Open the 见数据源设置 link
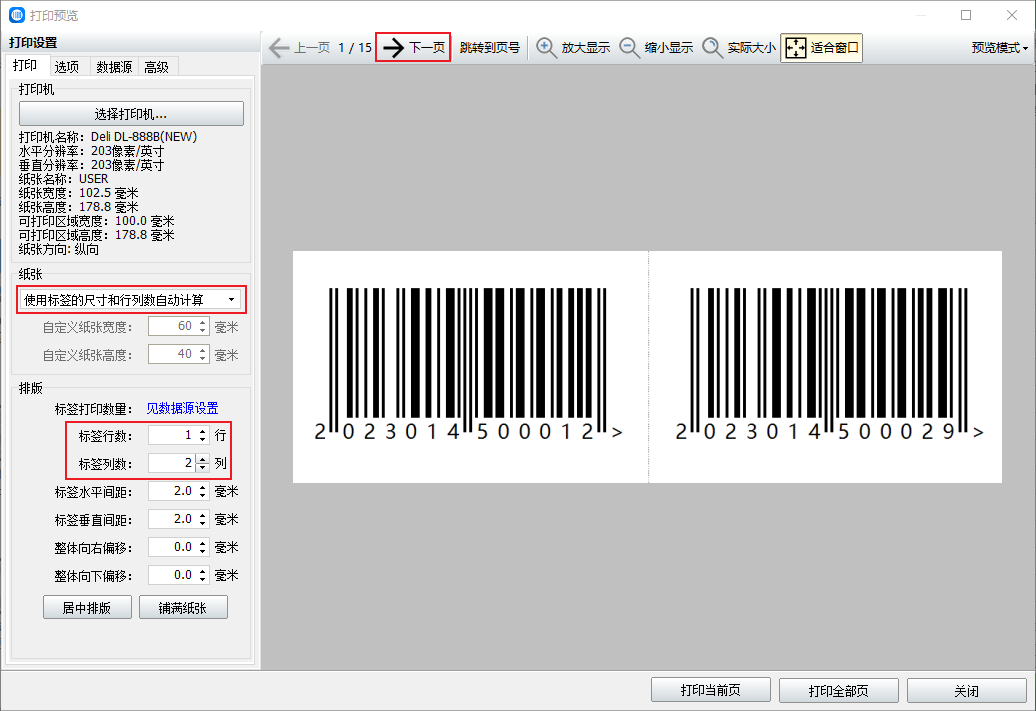Screen dimensions: 1036x711 pyautogui.click(x=182, y=408)
